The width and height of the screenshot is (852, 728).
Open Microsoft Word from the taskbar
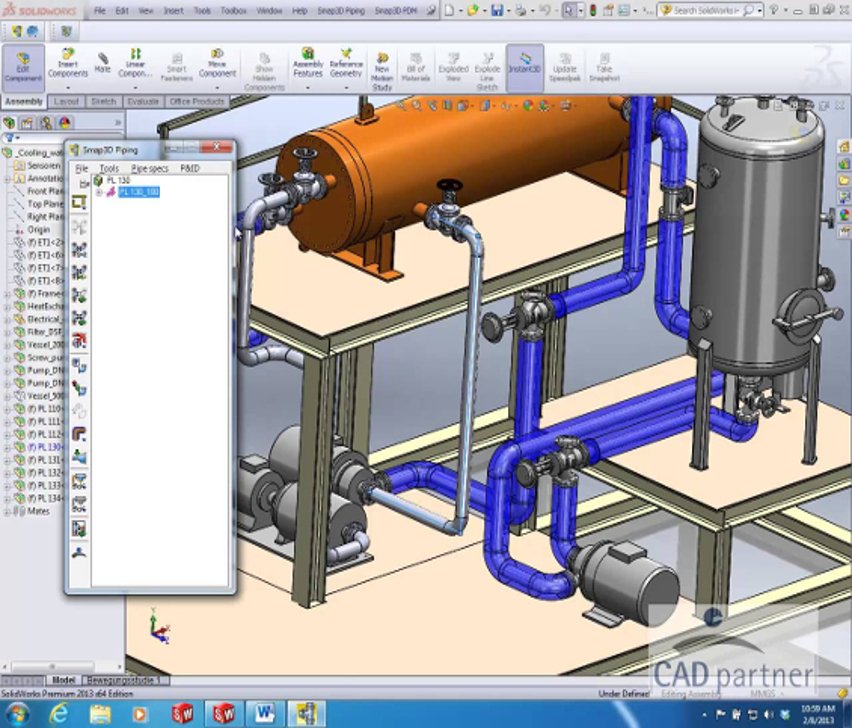[x=265, y=713]
